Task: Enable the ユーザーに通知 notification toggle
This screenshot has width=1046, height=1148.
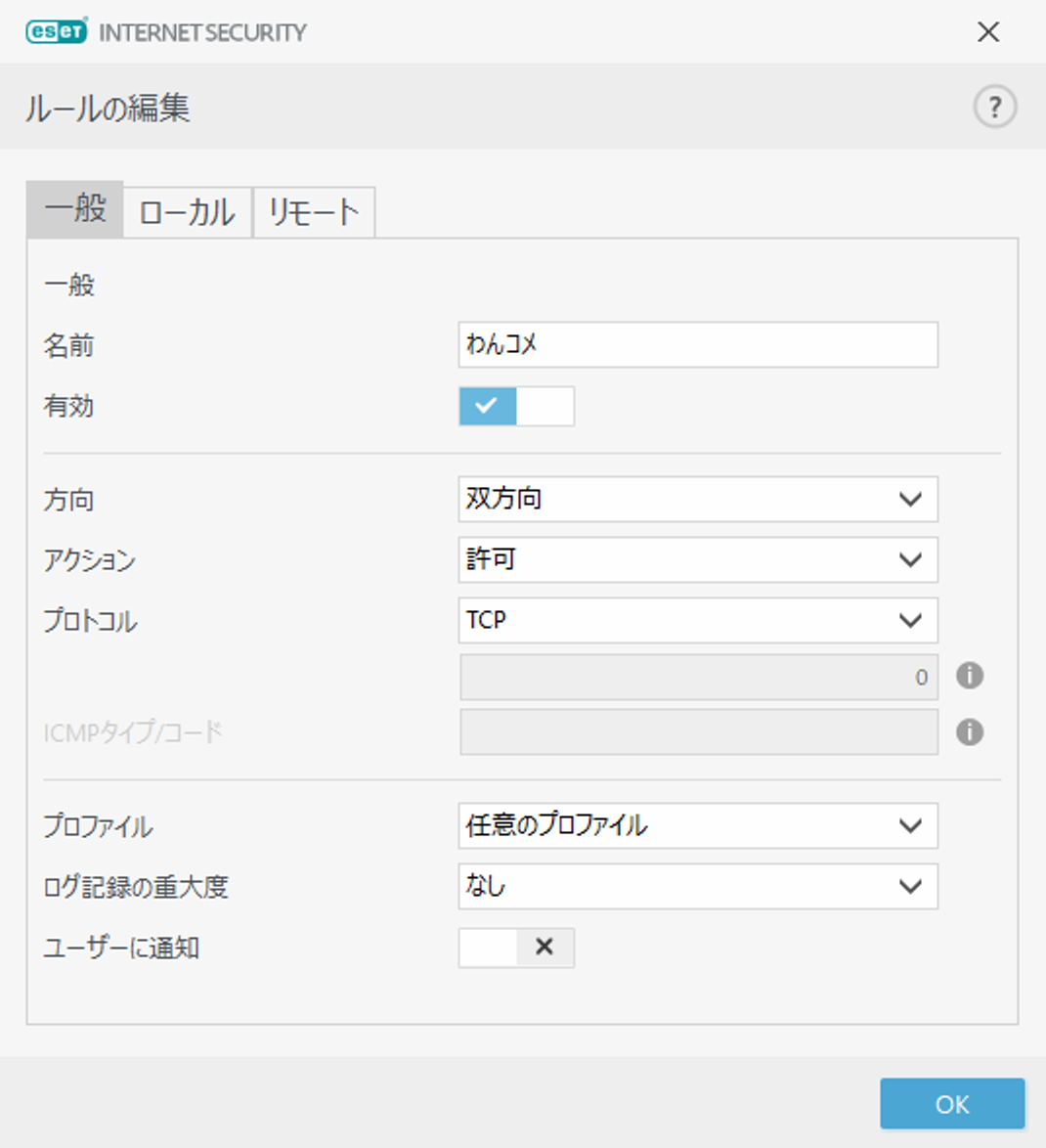Action: coord(516,947)
